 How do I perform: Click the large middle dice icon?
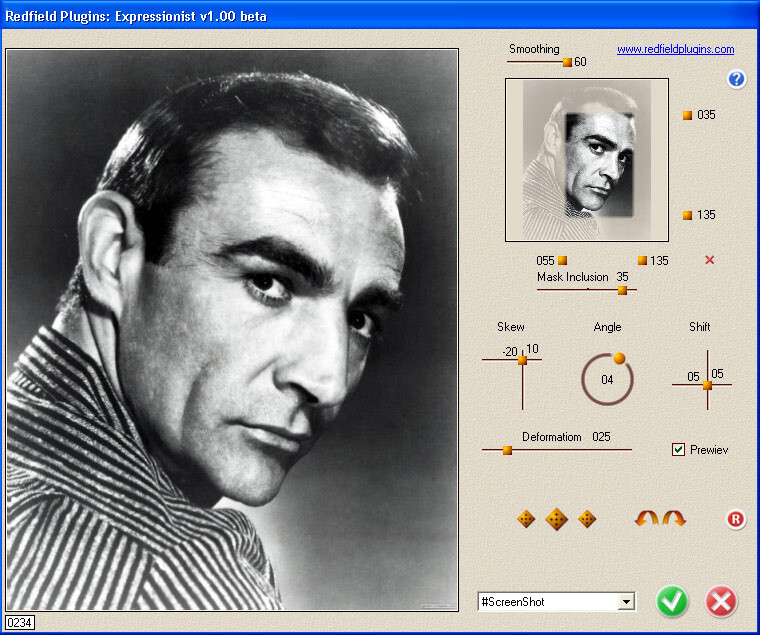click(557, 519)
